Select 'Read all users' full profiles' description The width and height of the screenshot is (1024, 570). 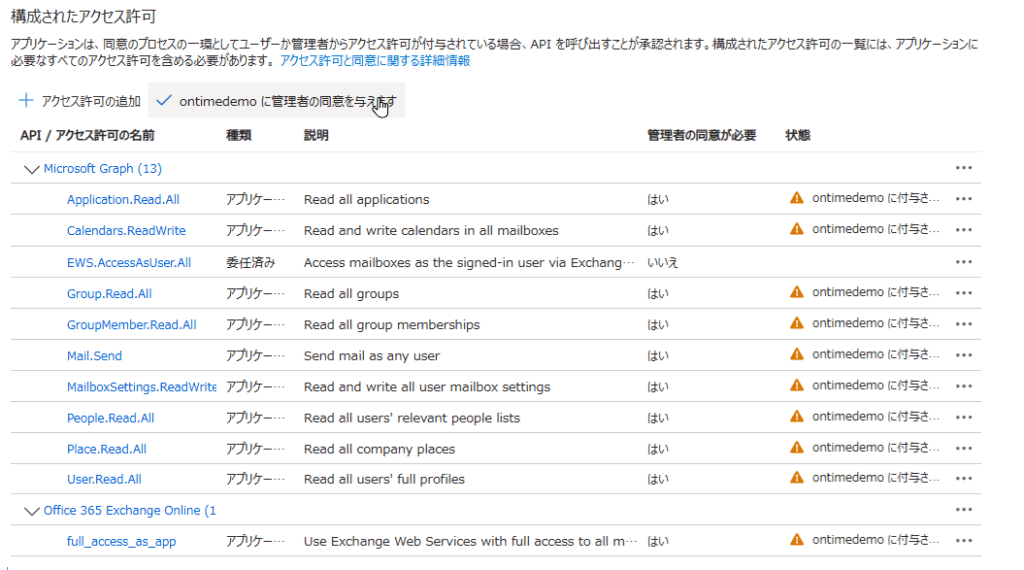(x=384, y=479)
